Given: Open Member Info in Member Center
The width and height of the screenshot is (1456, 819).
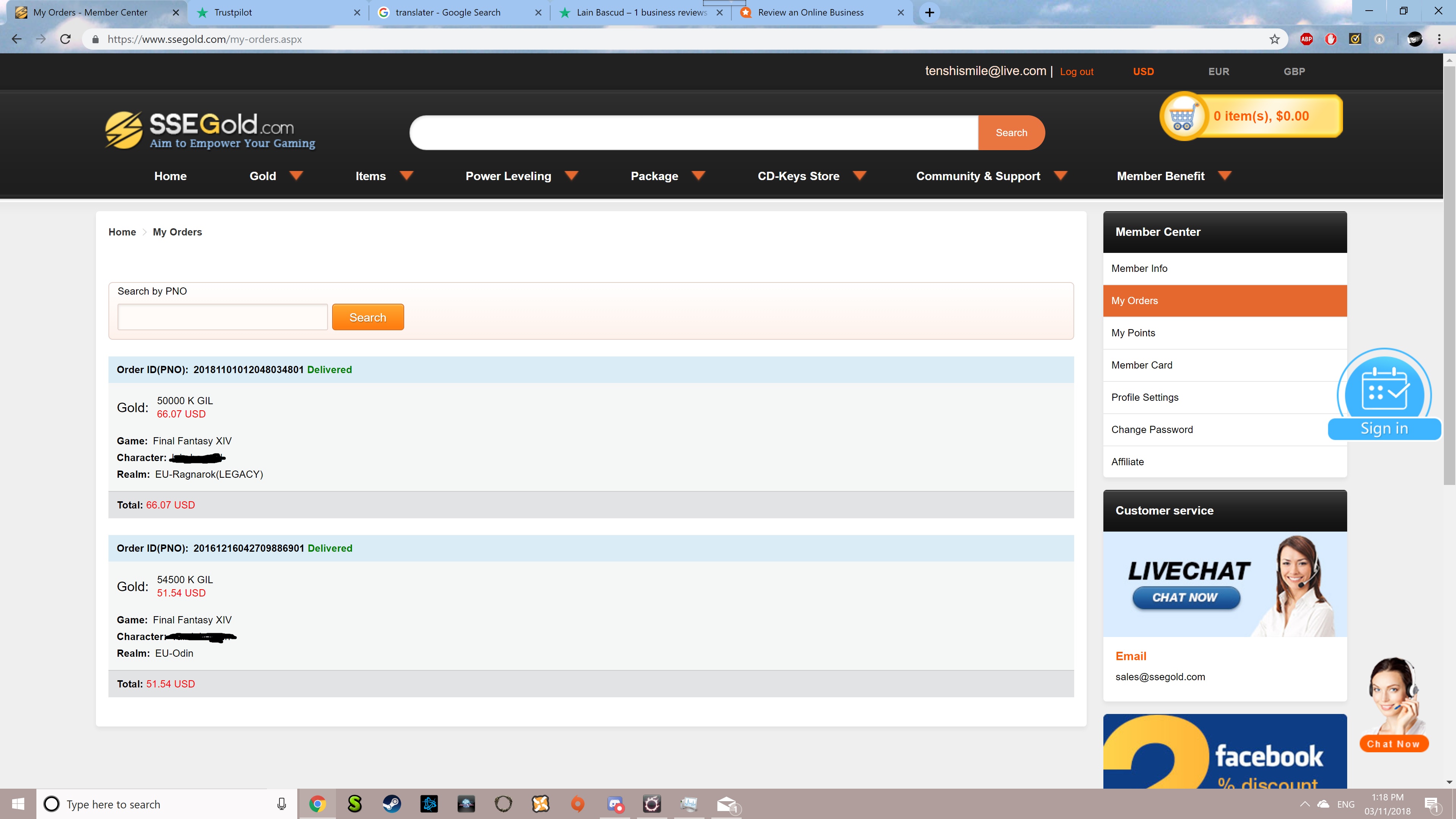Looking at the screenshot, I should pos(1225,268).
